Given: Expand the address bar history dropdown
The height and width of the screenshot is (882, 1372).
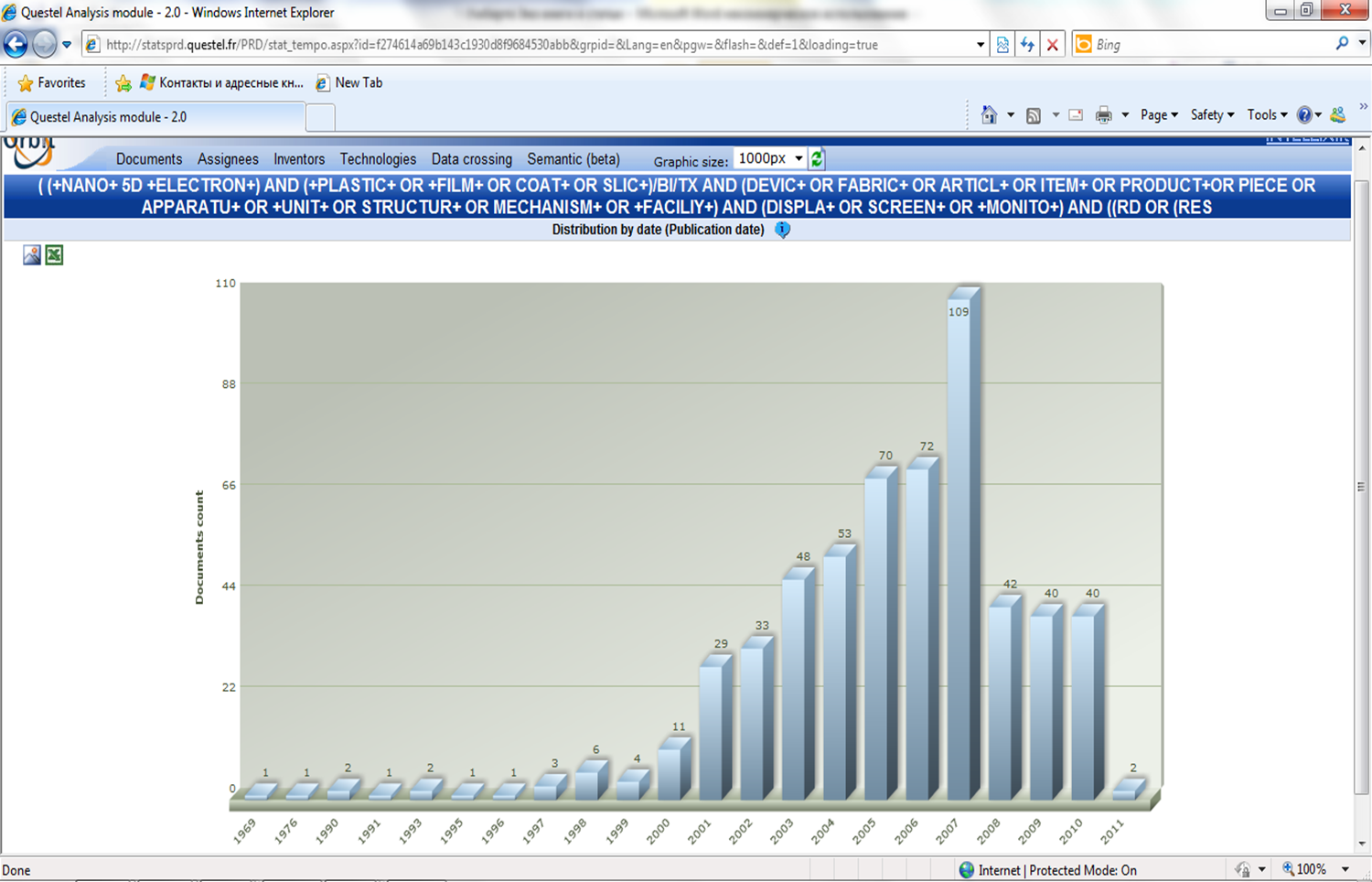Looking at the screenshot, I should pos(981,44).
